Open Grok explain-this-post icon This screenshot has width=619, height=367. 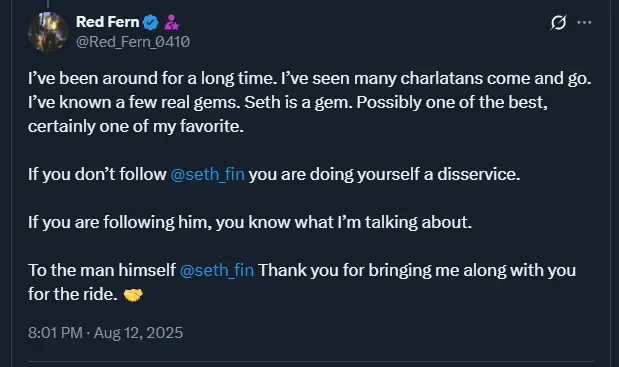click(x=558, y=22)
